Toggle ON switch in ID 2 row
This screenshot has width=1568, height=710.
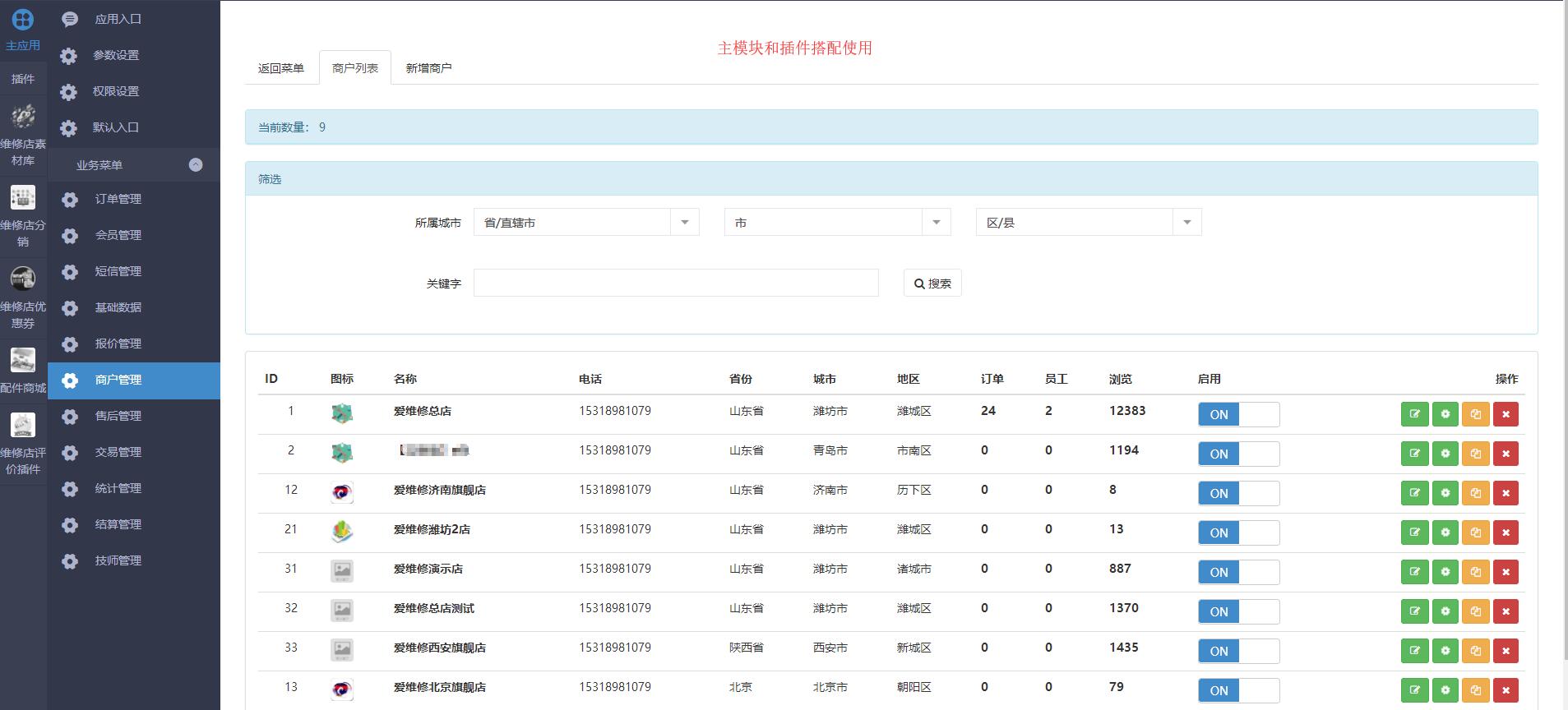tap(1238, 454)
